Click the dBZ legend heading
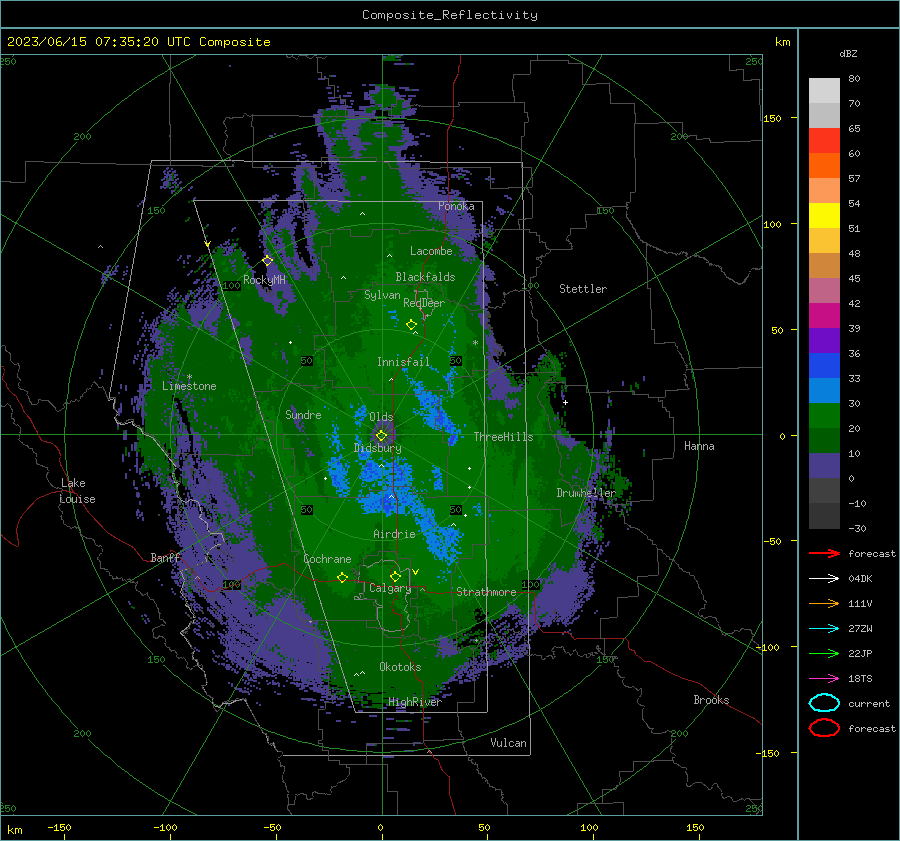This screenshot has width=900, height=841. click(848, 53)
